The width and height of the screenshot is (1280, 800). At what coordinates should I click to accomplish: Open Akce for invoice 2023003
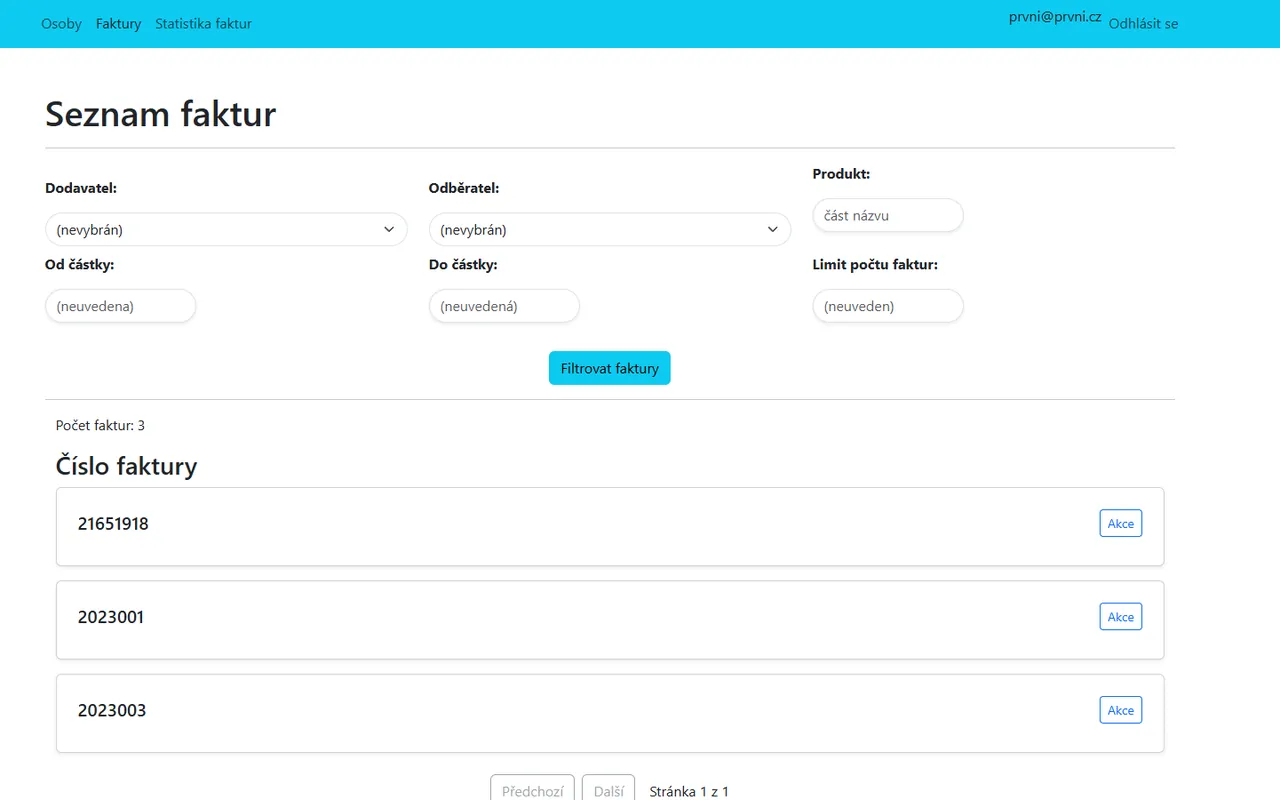(x=1120, y=711)
